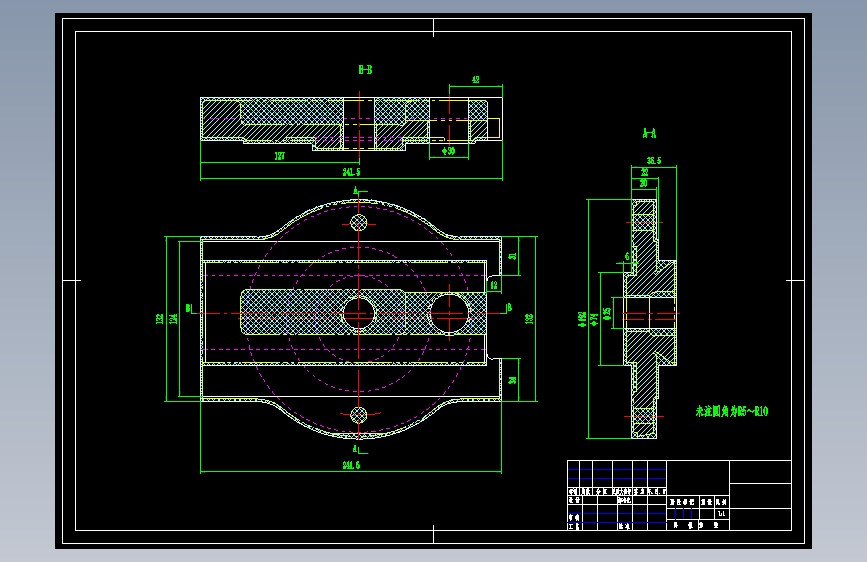Click the 20 dimension in section A-A

point(644,183)
